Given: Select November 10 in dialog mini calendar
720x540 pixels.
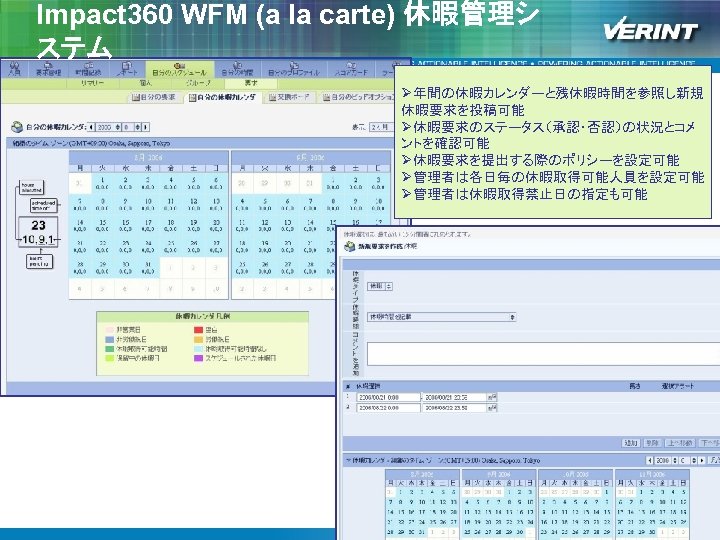Looking at the screenshot, I should click(x=663, y=502).
